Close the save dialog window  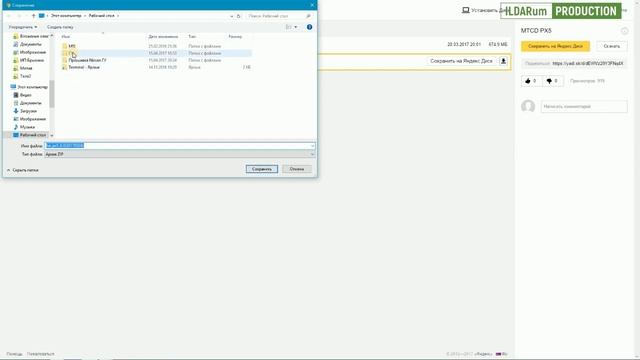pos(312,5)
